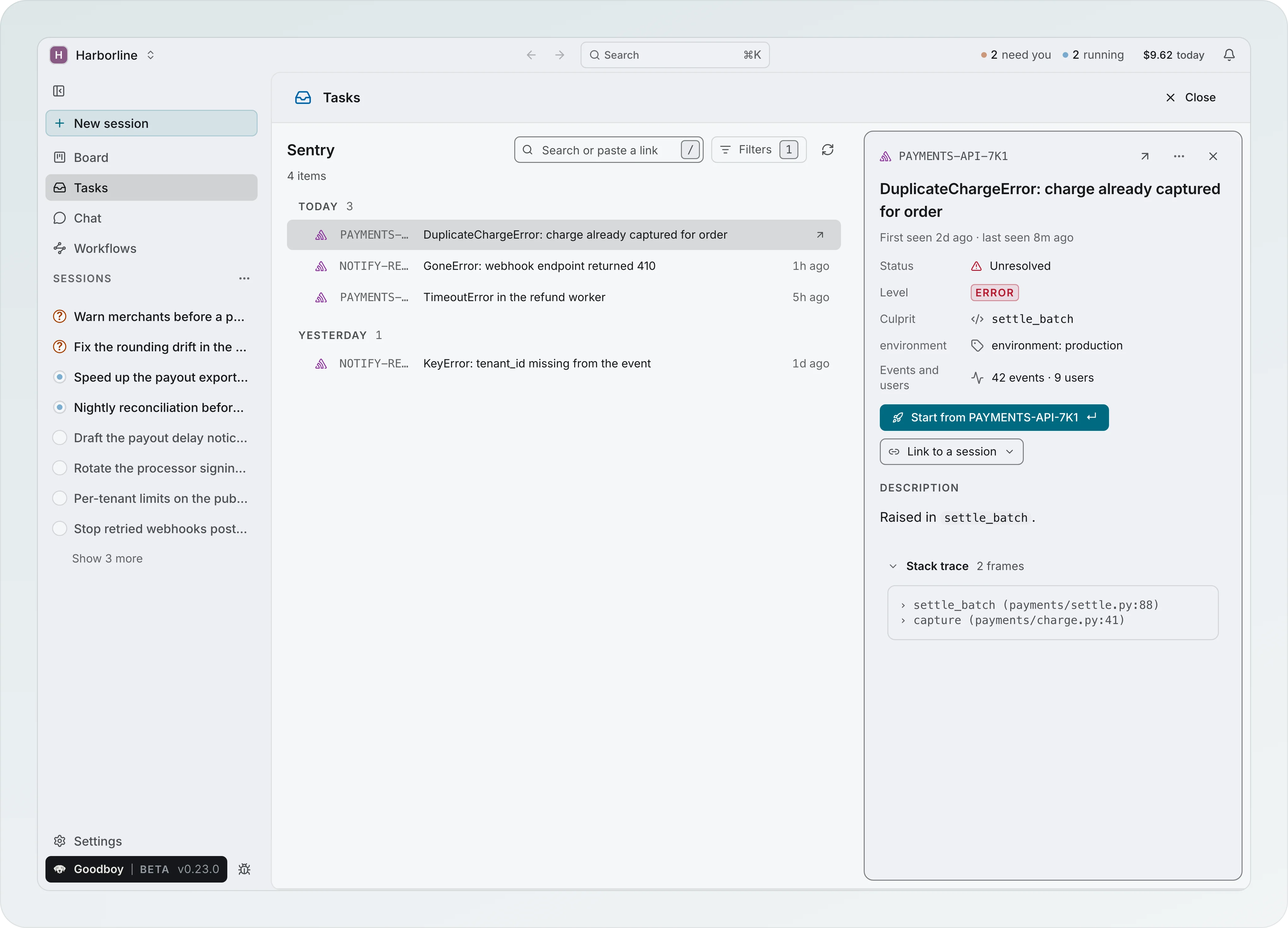Focus Search or paste a link field

[609, 150]
